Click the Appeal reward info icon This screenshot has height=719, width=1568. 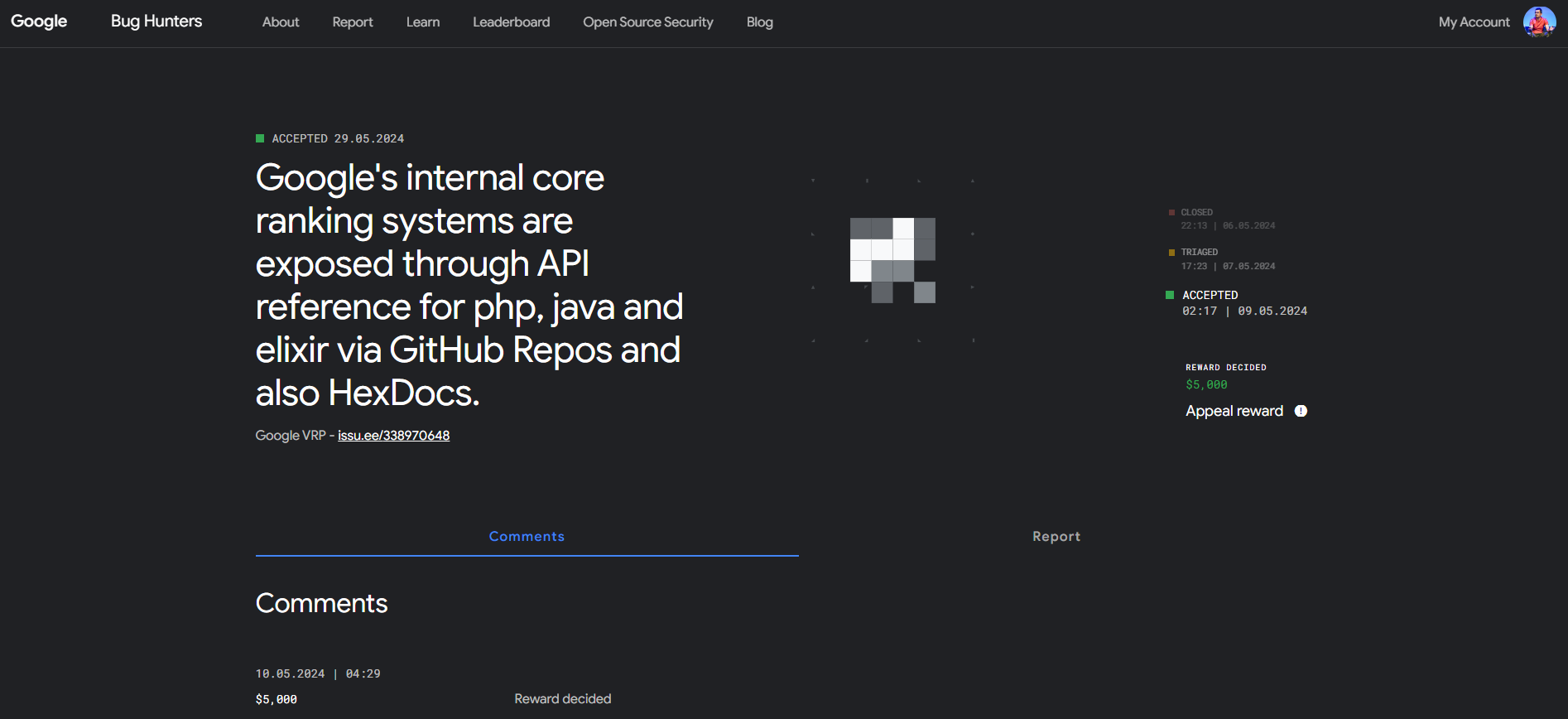tap(1301, 411)
